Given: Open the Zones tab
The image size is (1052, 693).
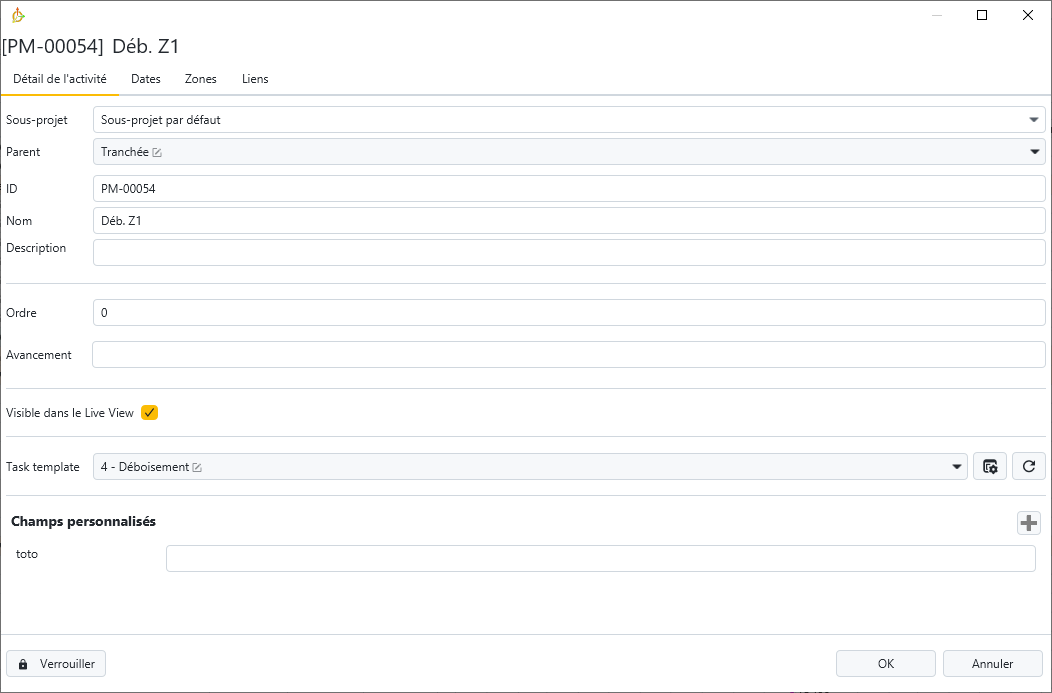Looking at the screenshot, I should coord(201,79).
